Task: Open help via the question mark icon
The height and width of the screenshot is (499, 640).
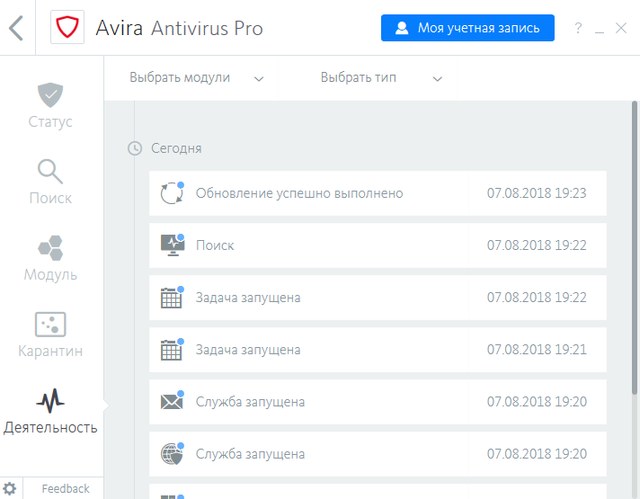Action: (578, 28)
